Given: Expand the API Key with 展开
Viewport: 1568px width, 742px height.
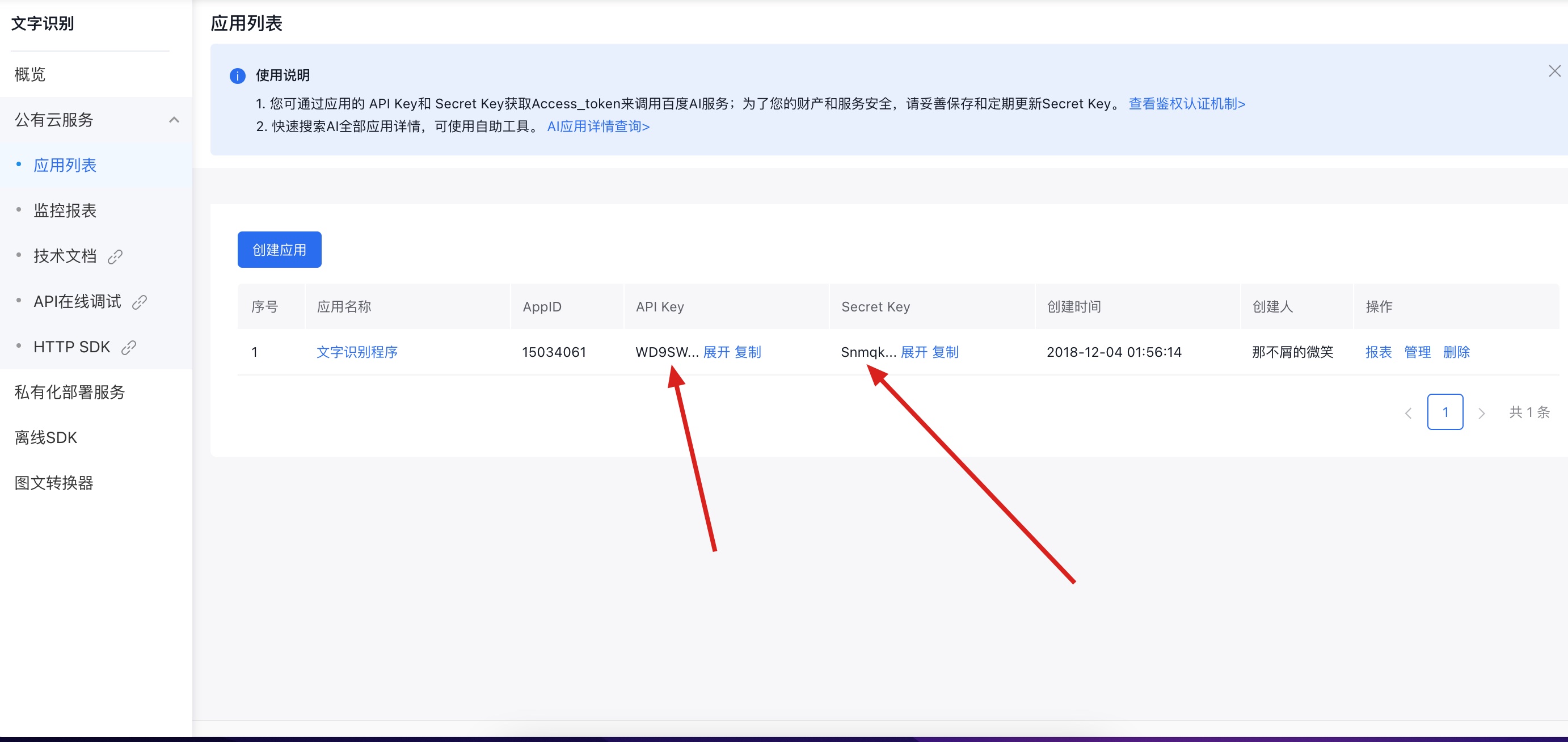Looking at the screenshot, I should 716,352.
